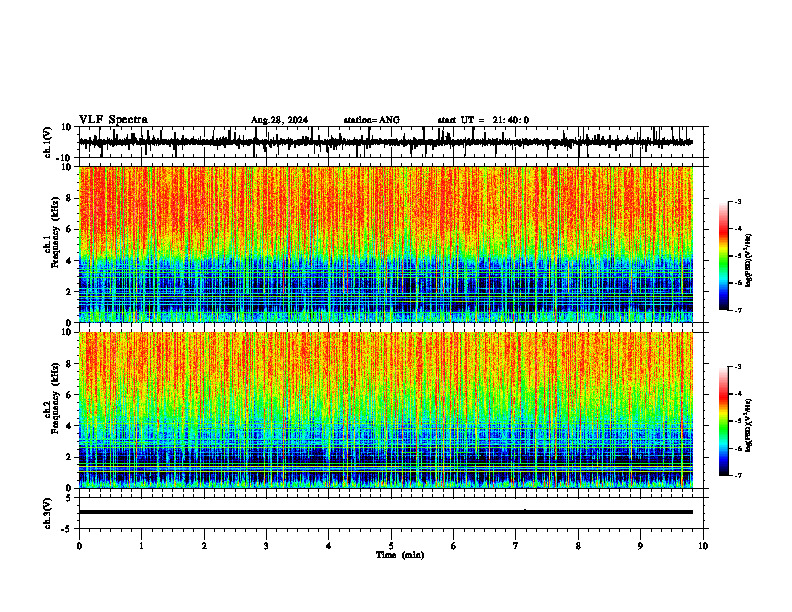792x612 pixels.
Task: Click inside the ch.1 spectrogram panel
Action: [x=386, y=244]
